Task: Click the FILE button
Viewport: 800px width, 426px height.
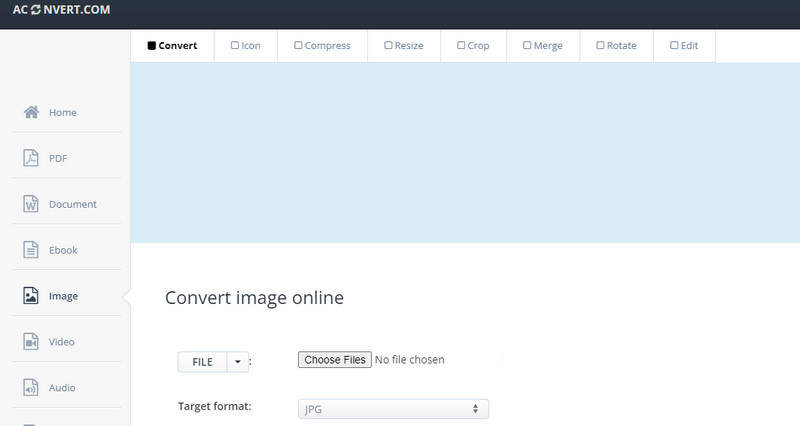Action: point(202,362)
